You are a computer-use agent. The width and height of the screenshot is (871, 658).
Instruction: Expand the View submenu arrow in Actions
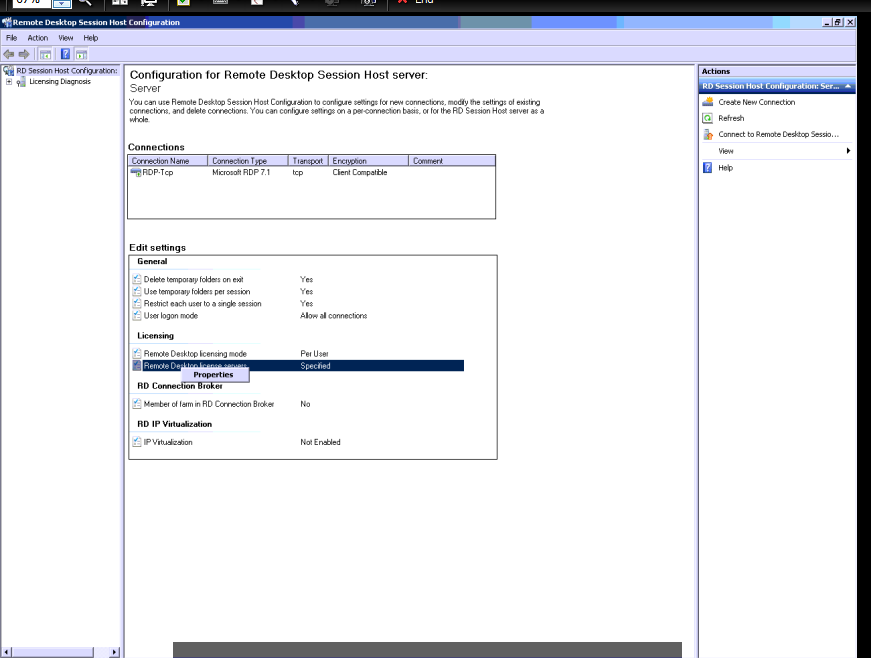(848, 150)
